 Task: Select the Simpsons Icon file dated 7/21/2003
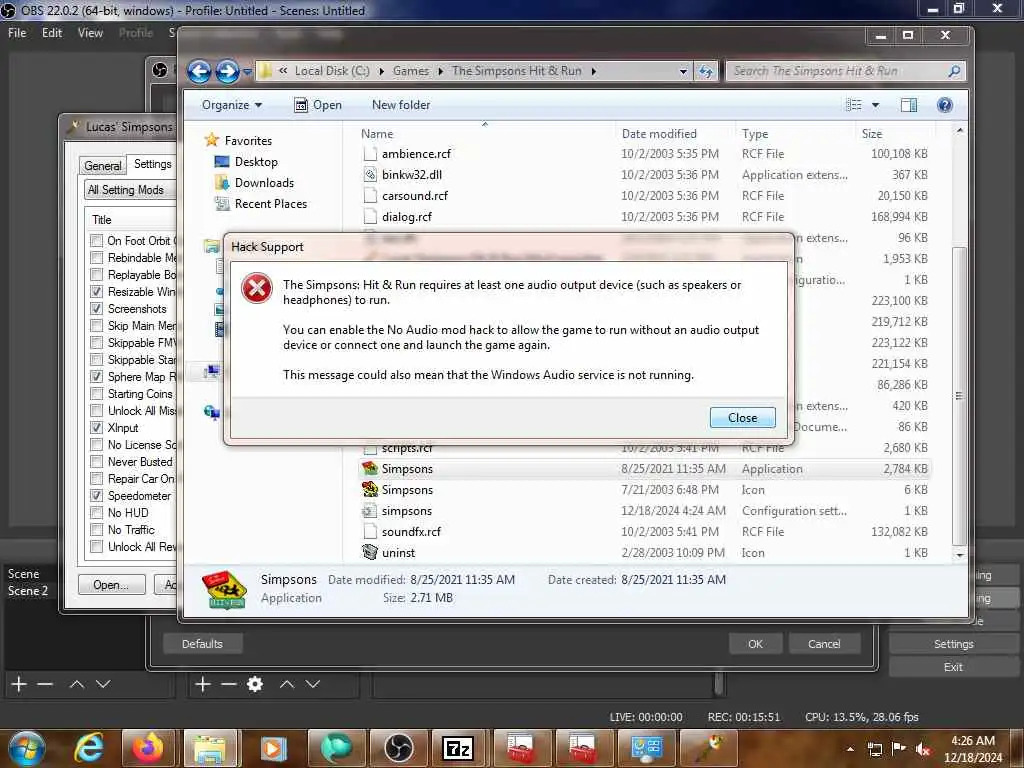tap(407, 489)
